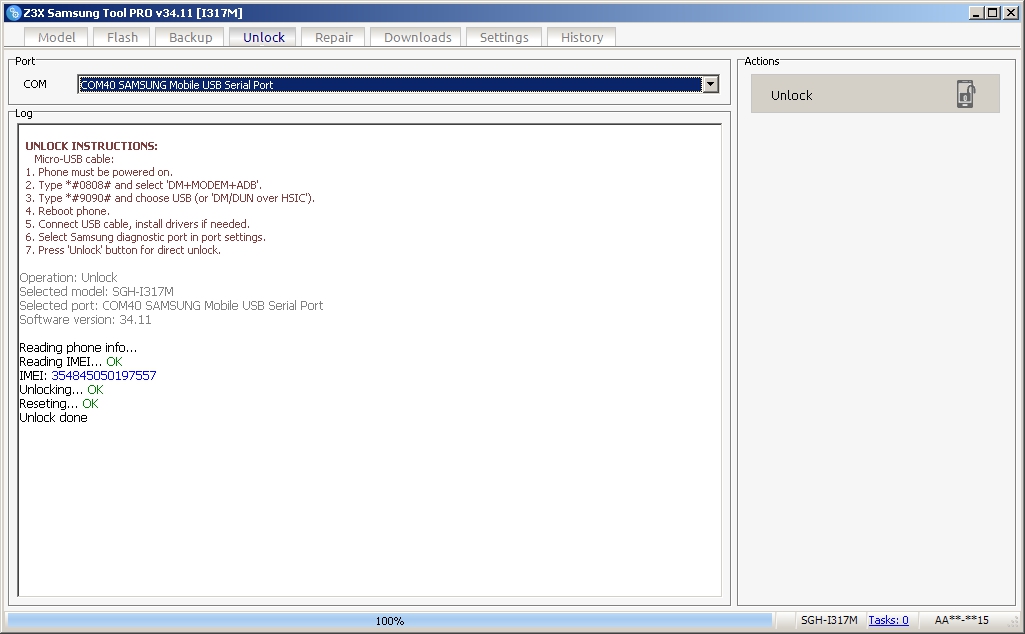Click the Unlock action button
The width and height of the screenshot is (1025, 634).
click(x=875, y=94)
